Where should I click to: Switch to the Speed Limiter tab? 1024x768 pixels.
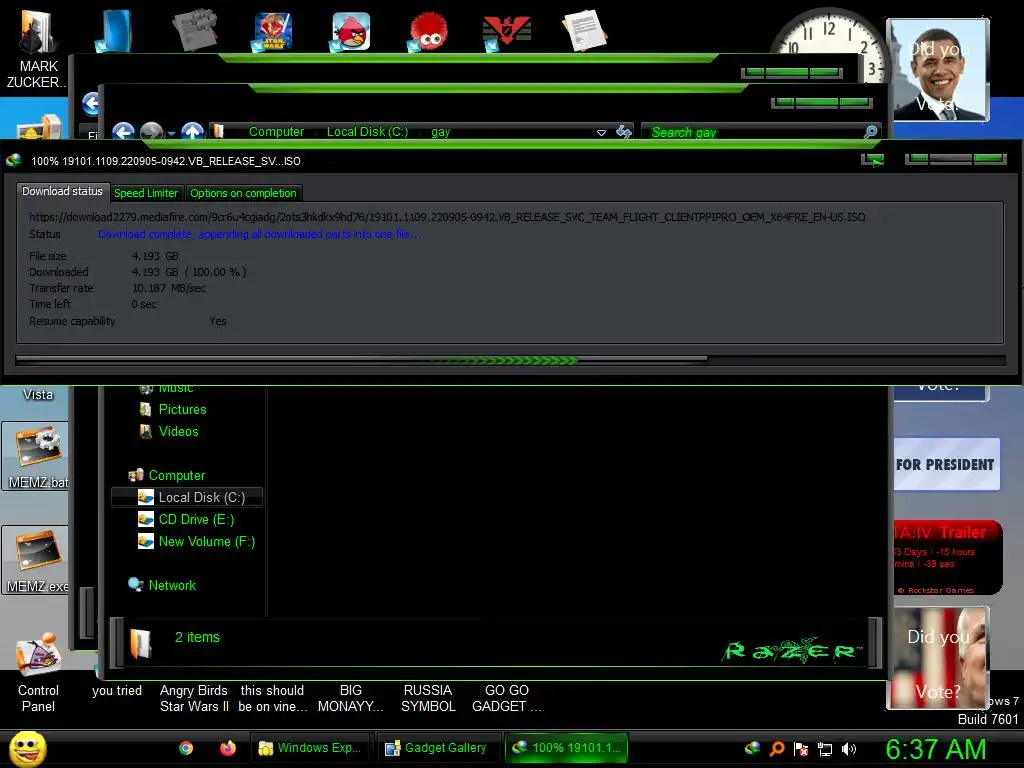coord(146,193)
